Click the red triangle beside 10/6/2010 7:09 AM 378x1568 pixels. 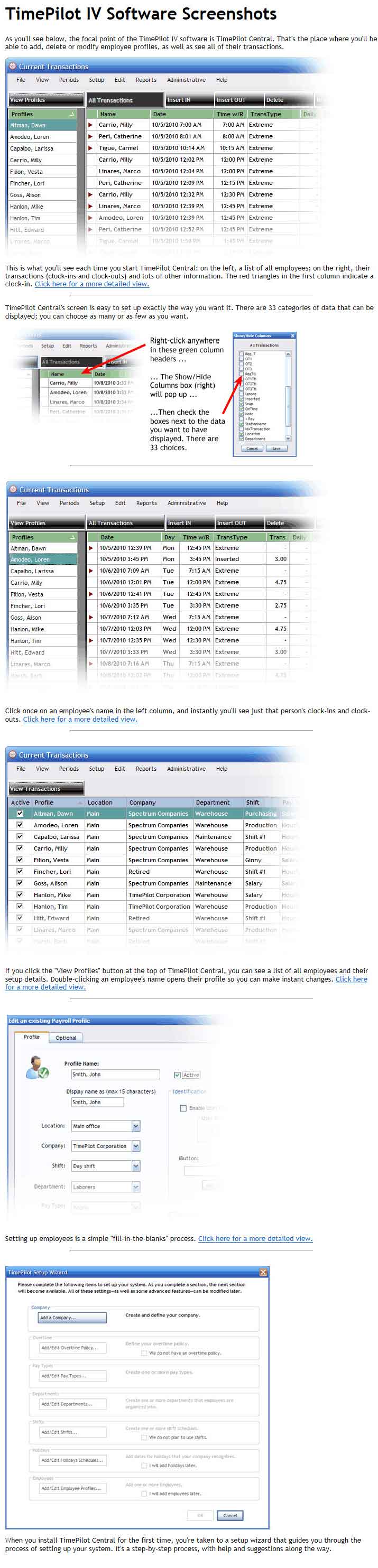click(91, 571)
